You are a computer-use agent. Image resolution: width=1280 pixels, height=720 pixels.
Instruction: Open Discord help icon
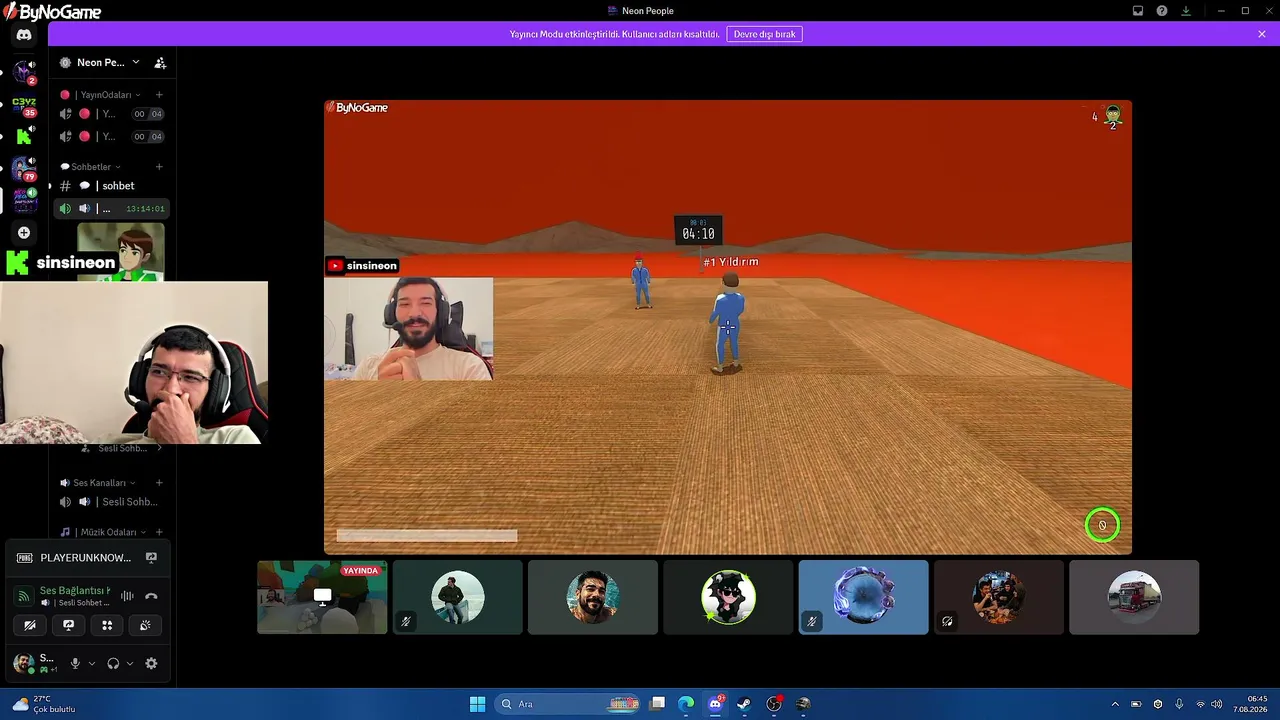1162,11
